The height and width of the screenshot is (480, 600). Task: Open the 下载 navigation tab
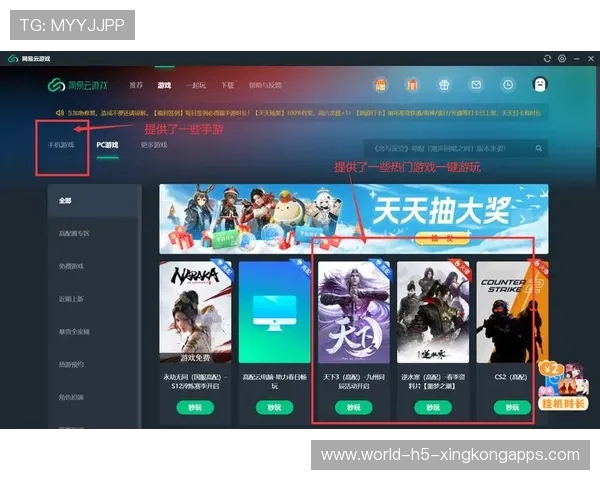point(228,85)
